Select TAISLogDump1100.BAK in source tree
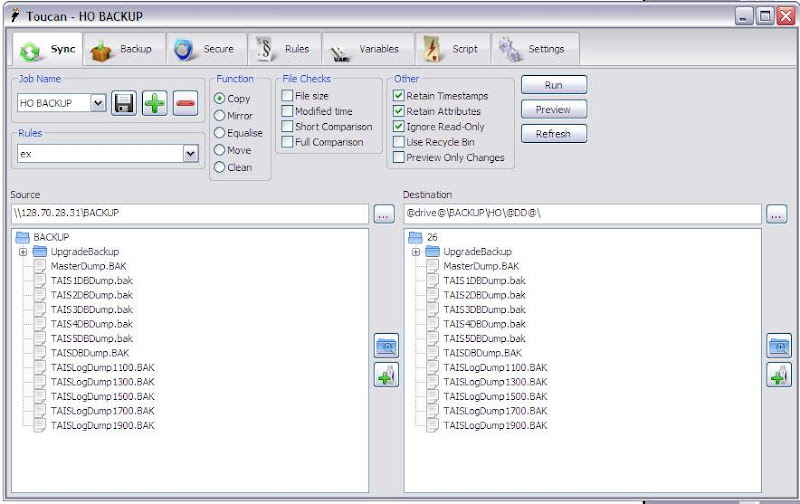This screenshot has height=504, width=800. click(x=103, y=367)
